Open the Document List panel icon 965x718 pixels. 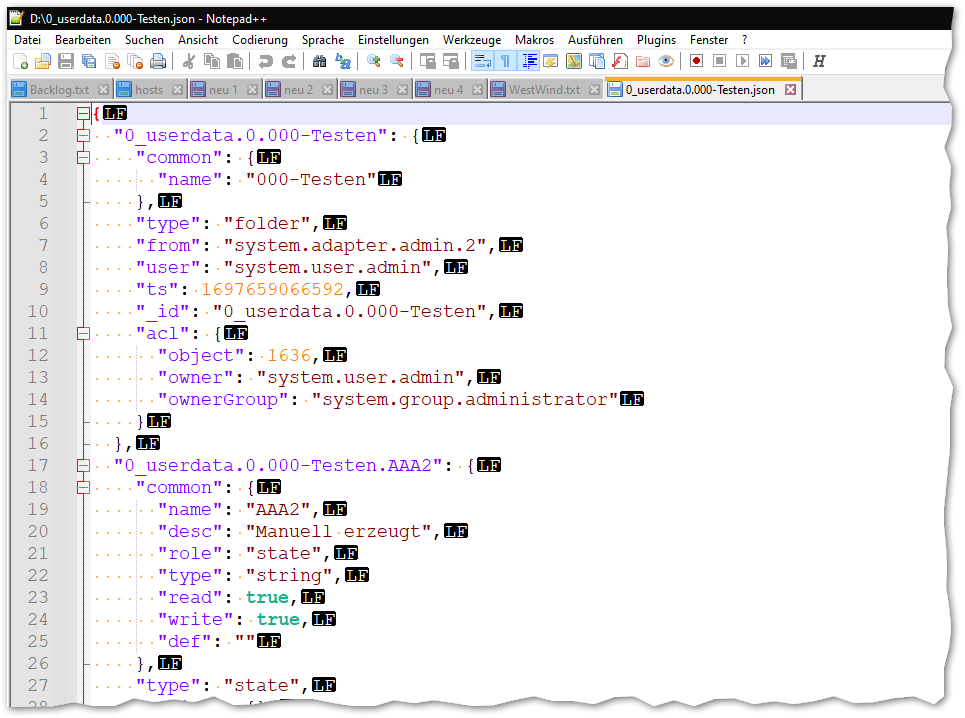597,62
